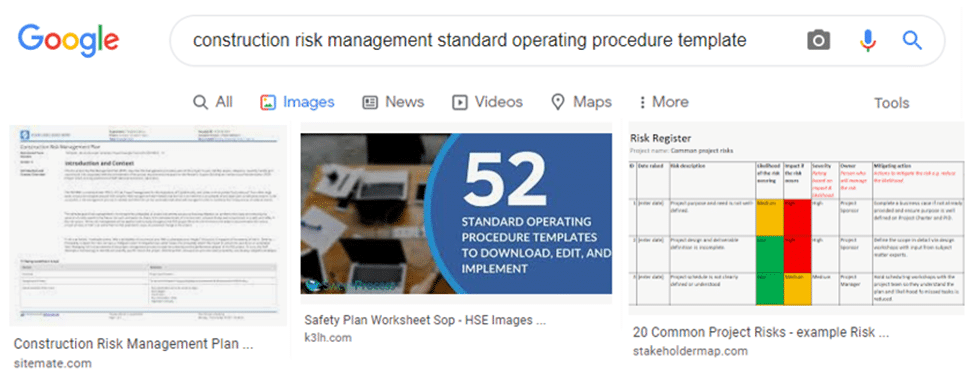Click the Maps tab pin icon

point(558,103)
